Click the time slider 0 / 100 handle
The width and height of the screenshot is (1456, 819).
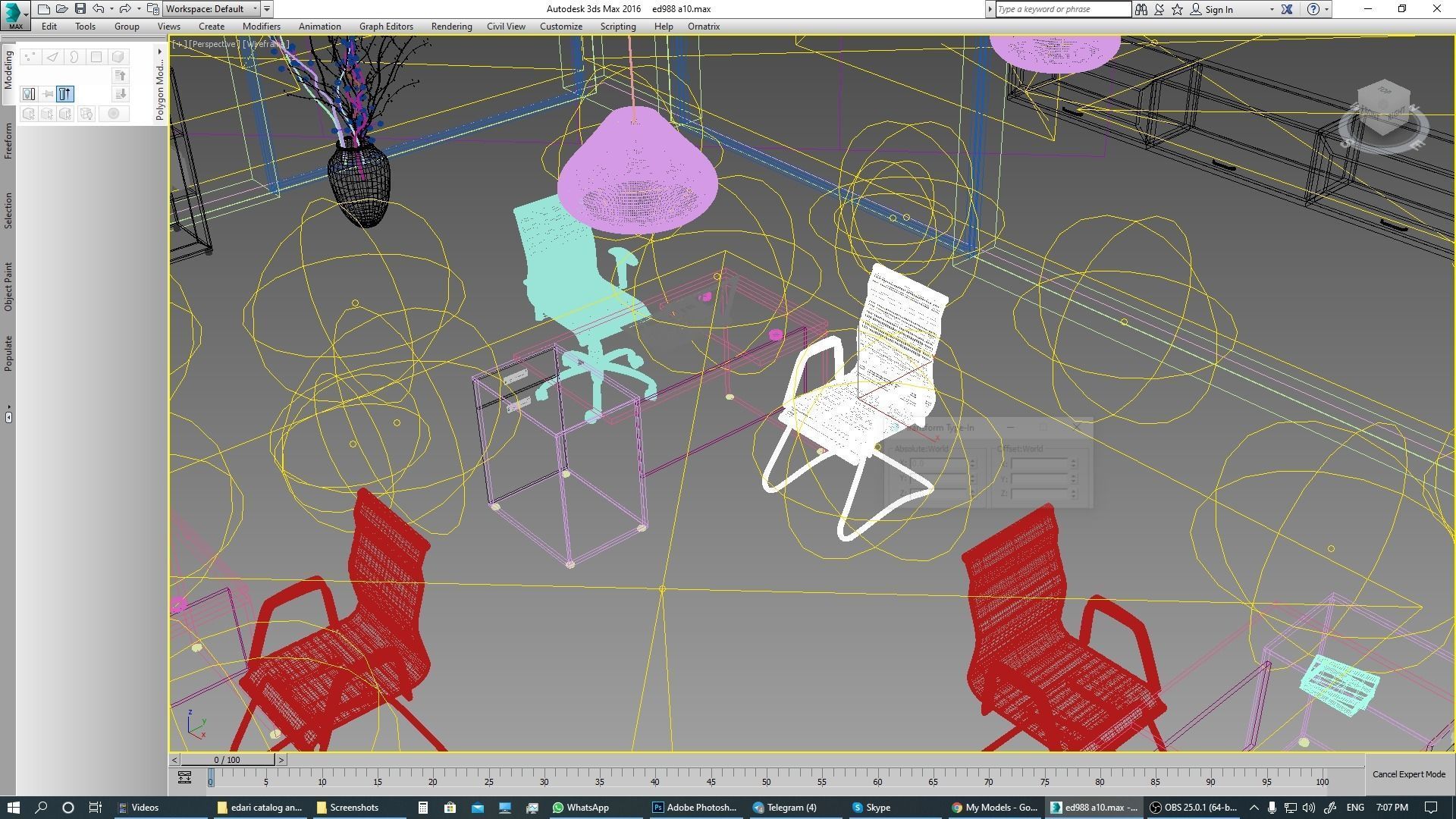click(227, 760)
